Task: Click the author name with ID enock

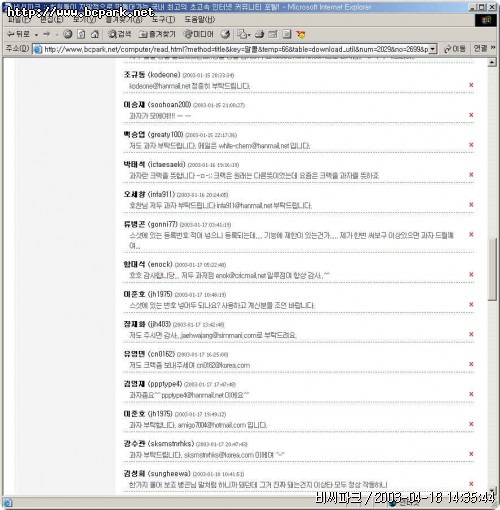Action: coord(148,264)
